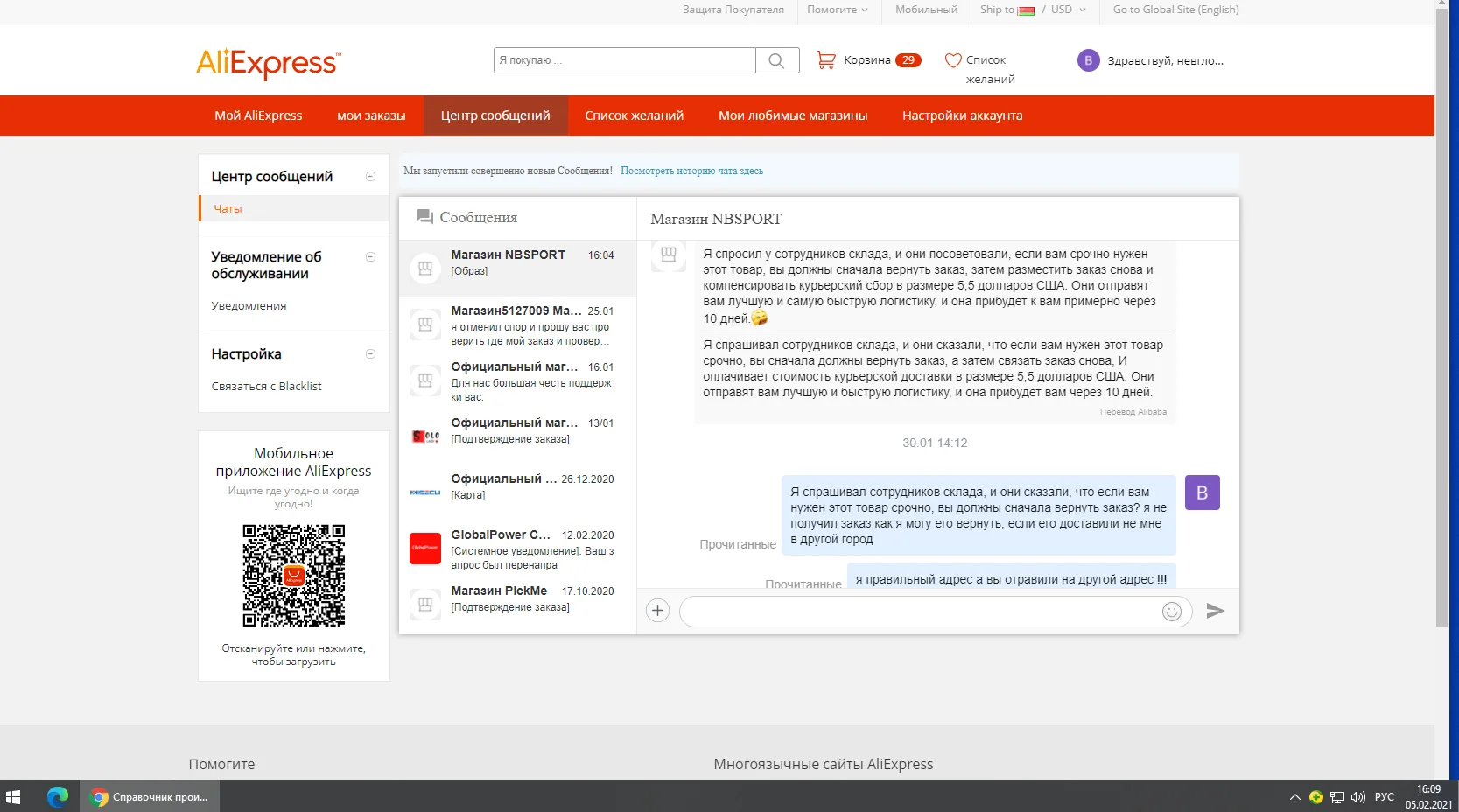Click the Список желаний header link text

point(989,69)
